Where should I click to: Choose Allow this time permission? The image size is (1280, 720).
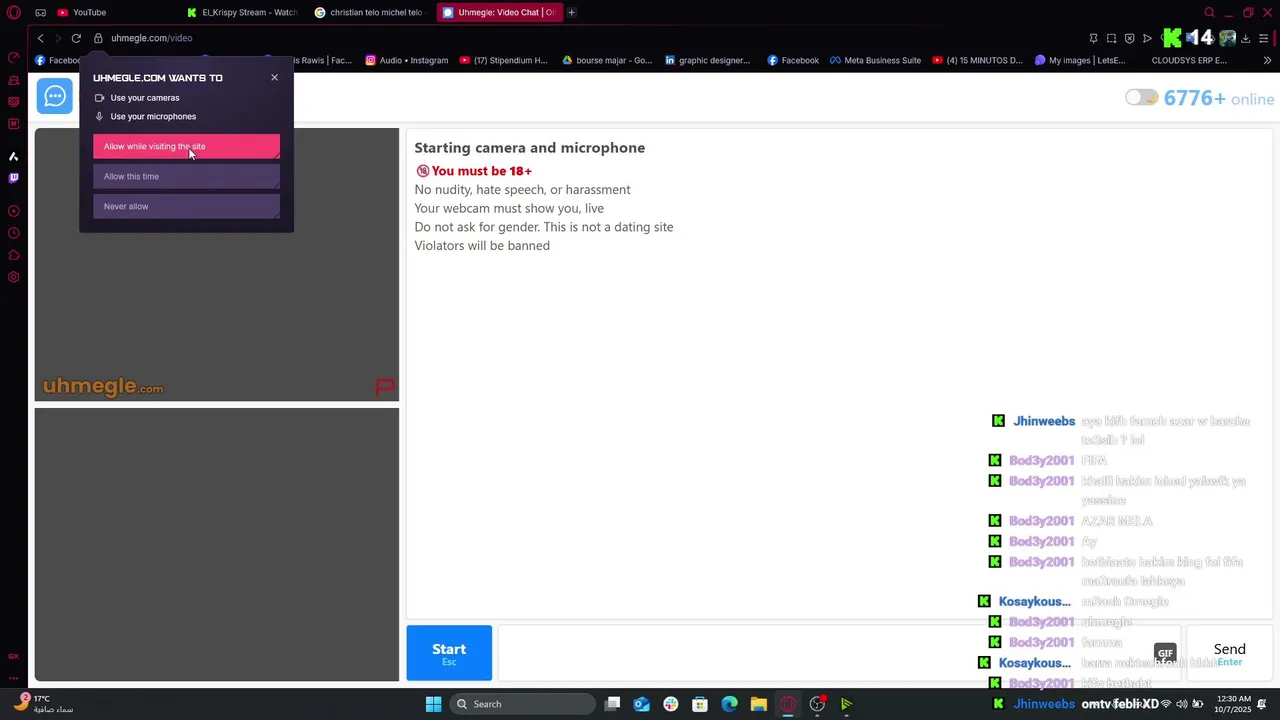pos(186,176)
